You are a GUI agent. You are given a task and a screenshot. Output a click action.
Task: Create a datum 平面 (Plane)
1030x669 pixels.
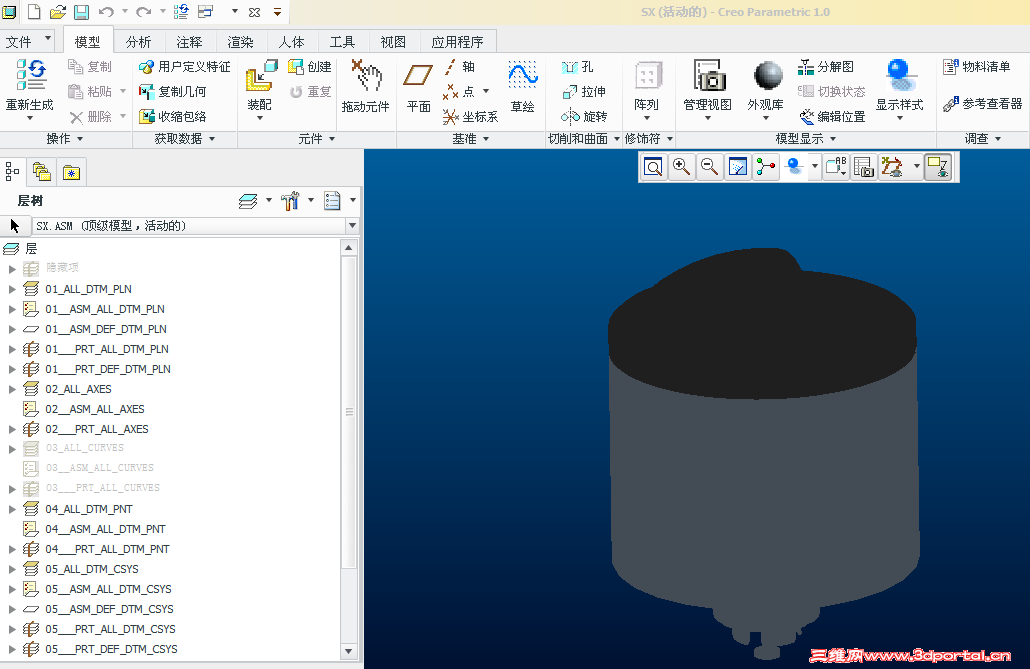[418, 77]
